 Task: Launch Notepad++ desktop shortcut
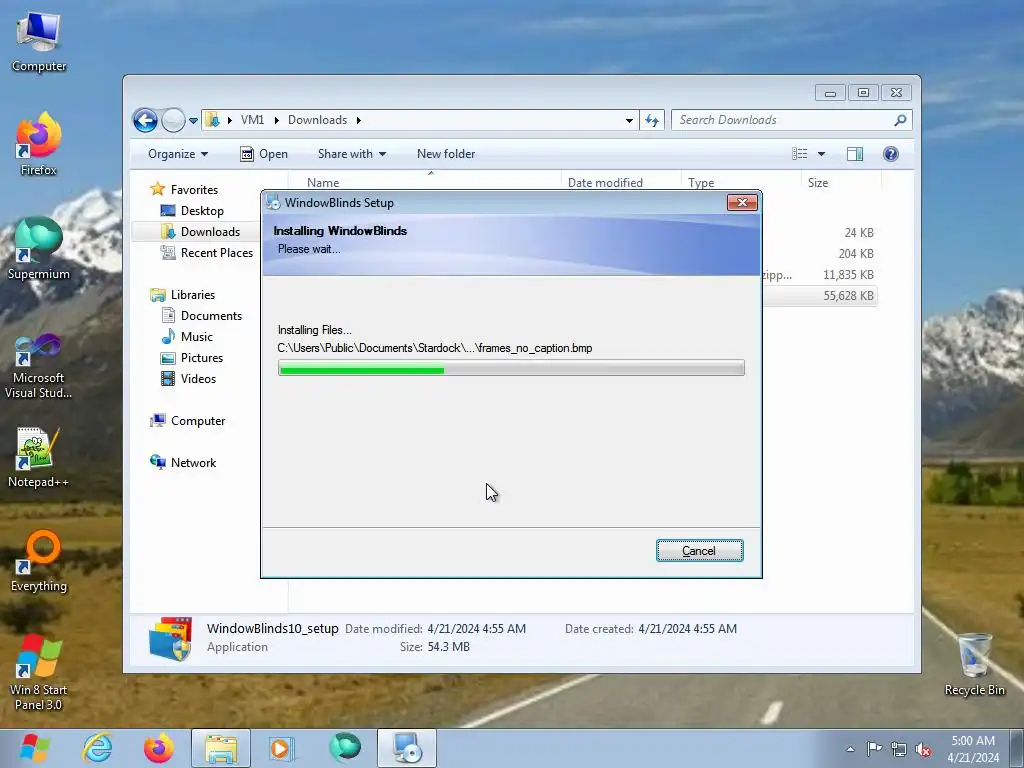tap(39, 457)
